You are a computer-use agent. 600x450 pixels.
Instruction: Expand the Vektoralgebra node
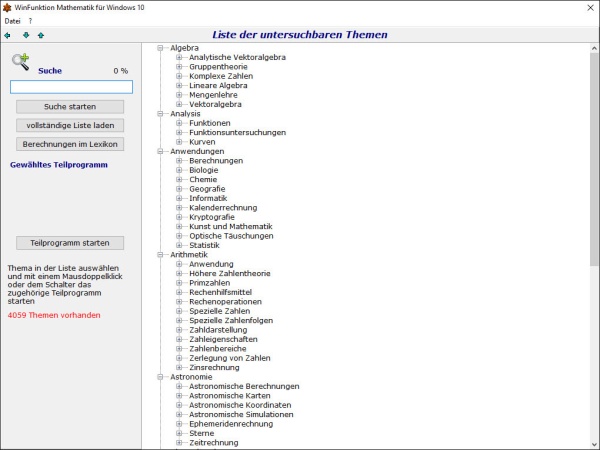click(179, 104)
